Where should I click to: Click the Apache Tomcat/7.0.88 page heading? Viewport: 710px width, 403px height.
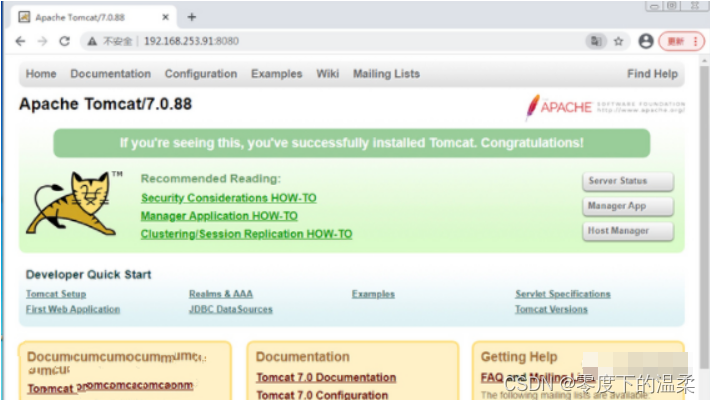(x=106, y=104)
